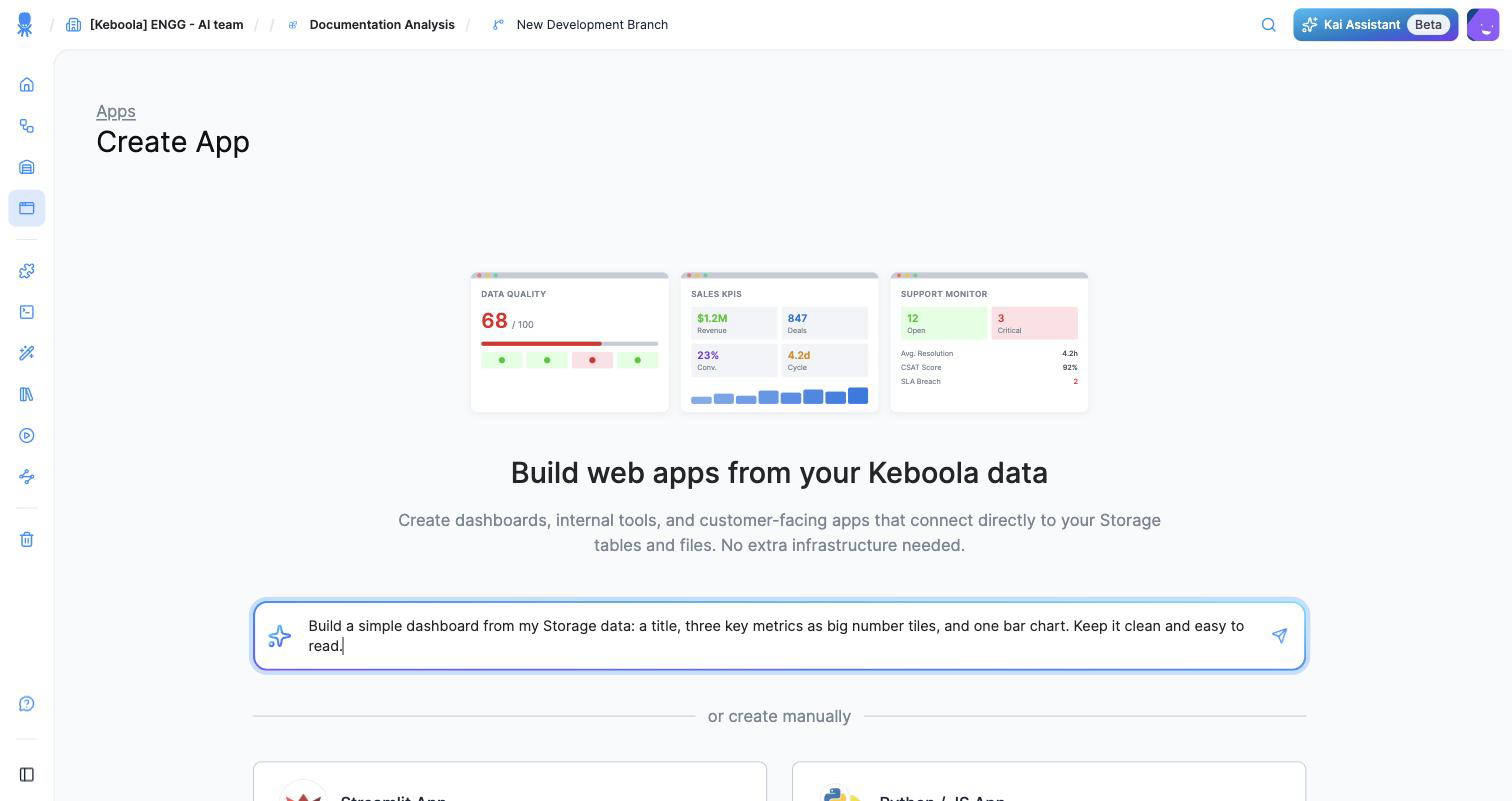Click the 'or create manually' label
1512x801 pixels.
click(779, 717)
